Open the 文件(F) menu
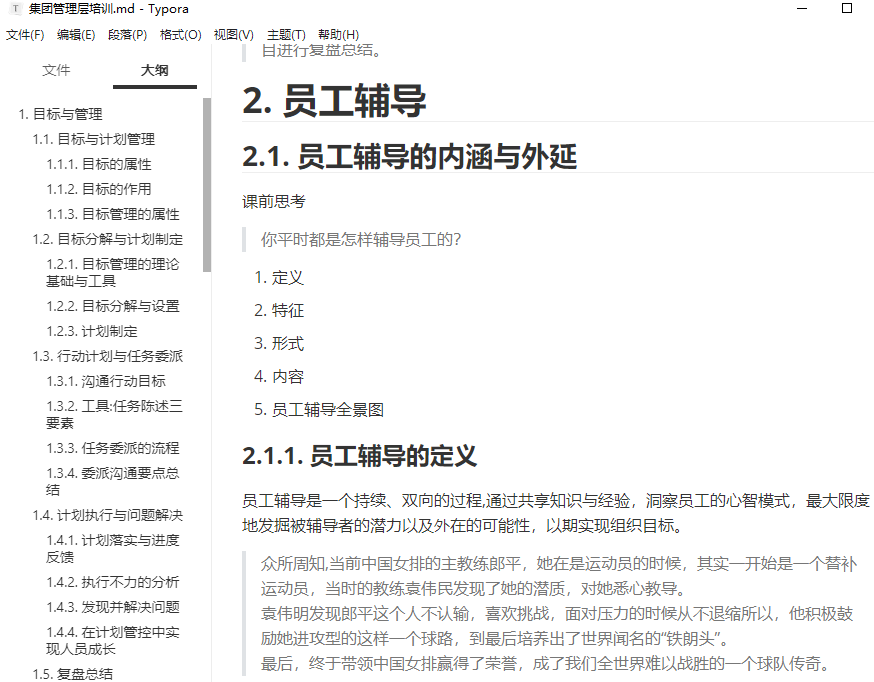The width and height of the screenshot is (874, 682). 25,35
